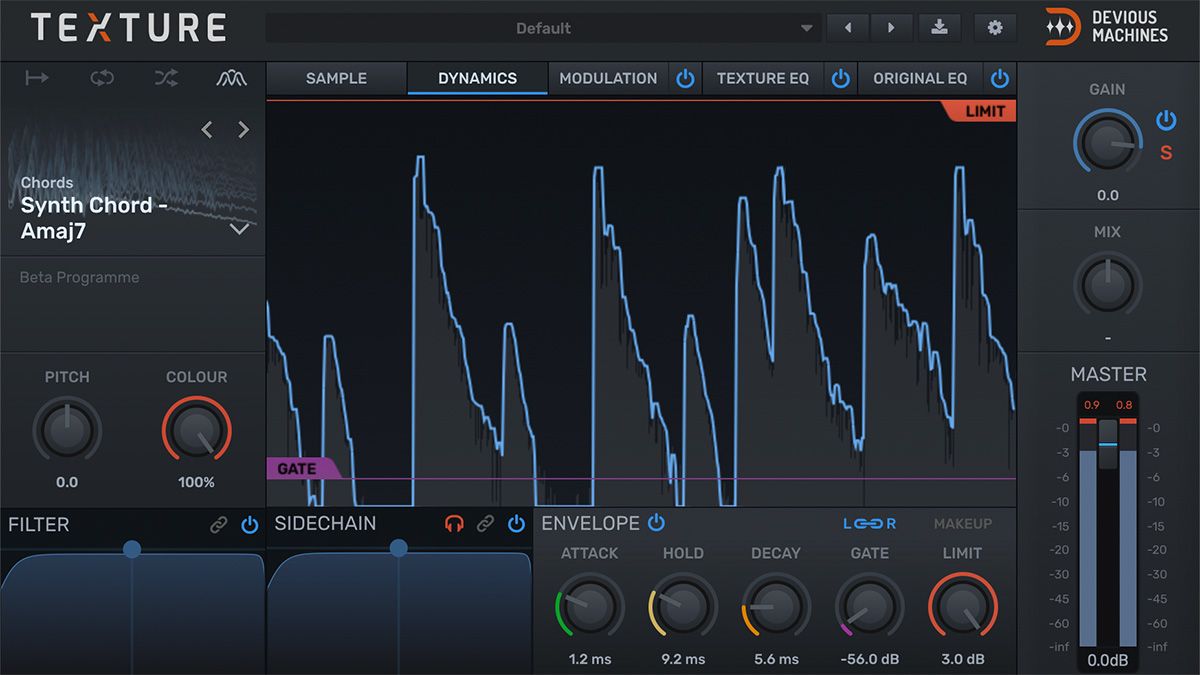The width and height of the screenshot is (1200, 675).
Task: Select the shuffle playback mode icon
Action: point(166,78)
